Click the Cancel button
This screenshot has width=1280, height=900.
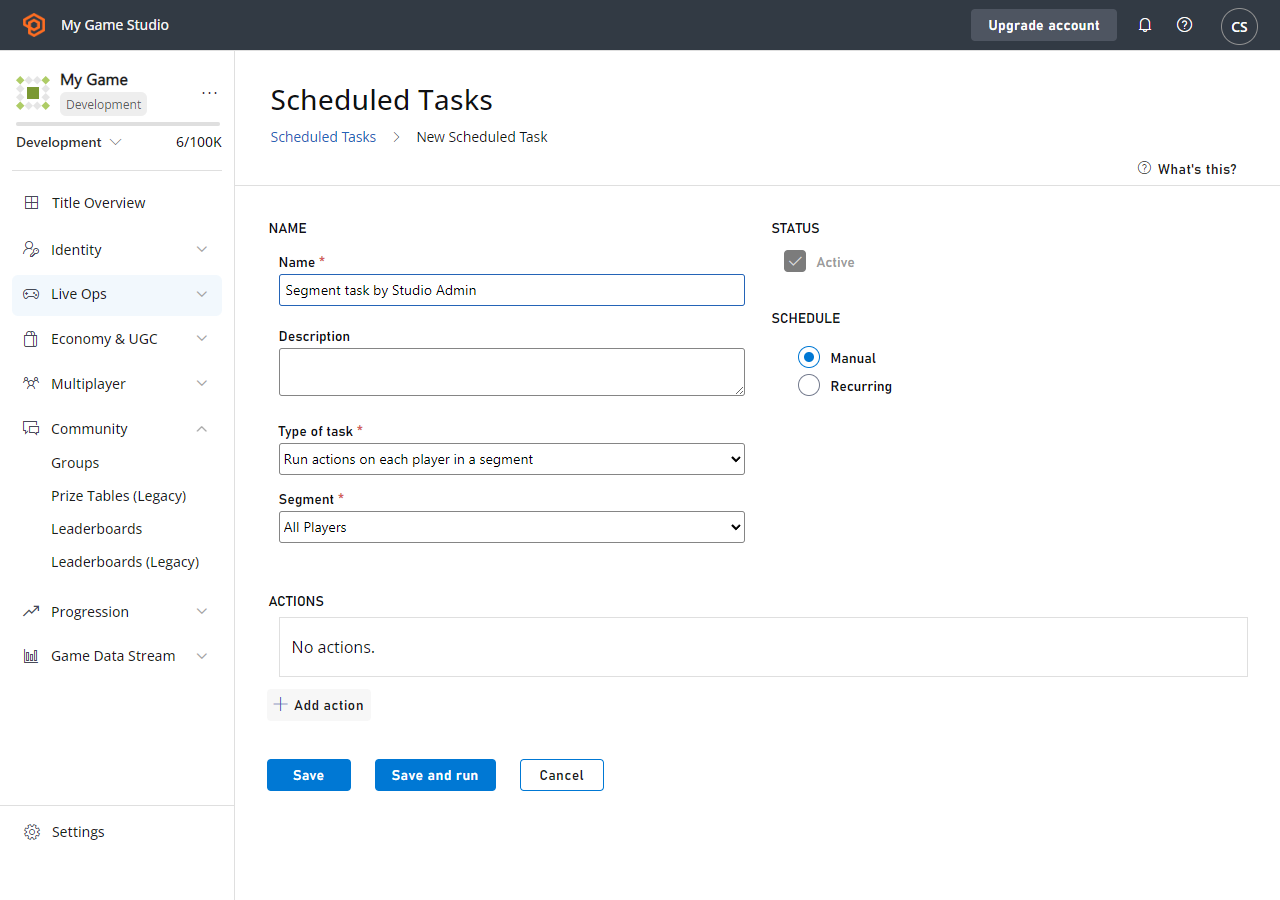[x=562, y=775]
